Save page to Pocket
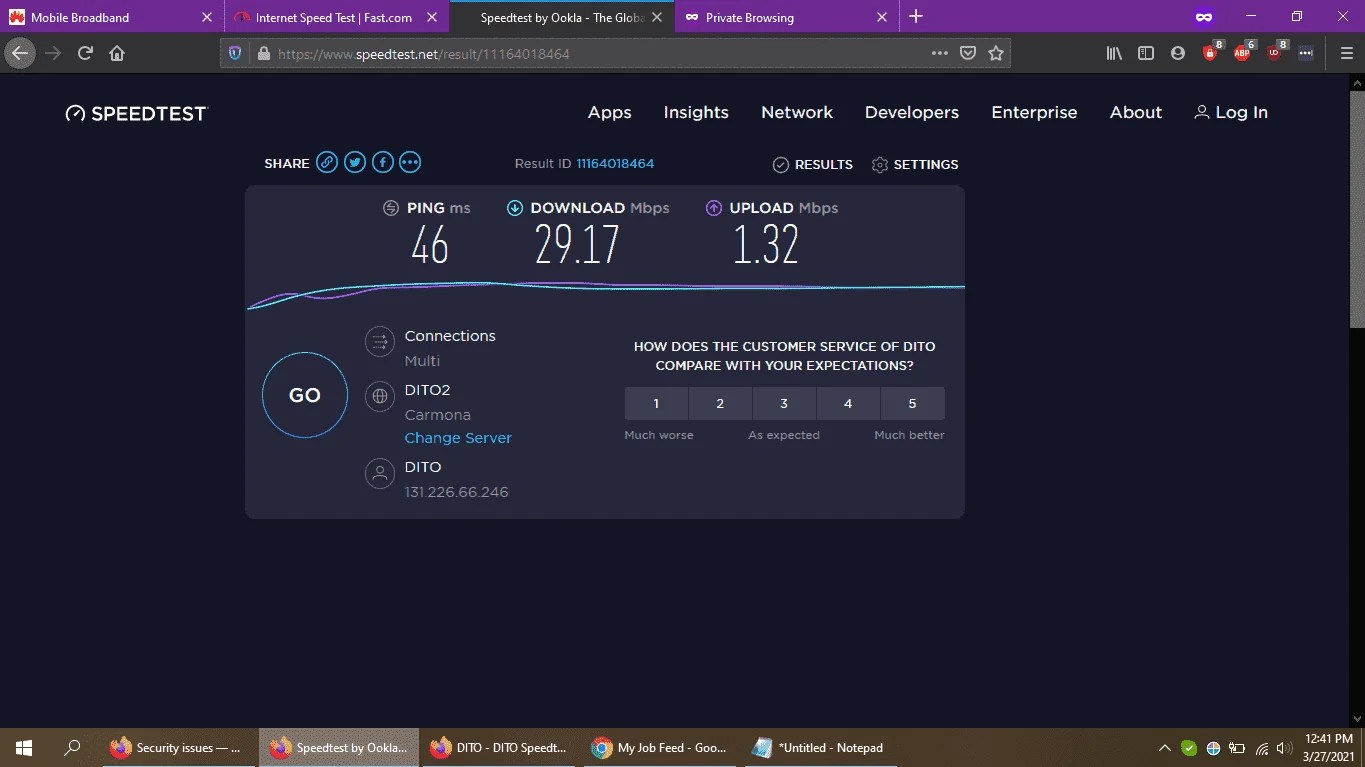Image resolution: width=1365 pixels, height=767 pixels. pyautogui.click(x=968, y=53)
